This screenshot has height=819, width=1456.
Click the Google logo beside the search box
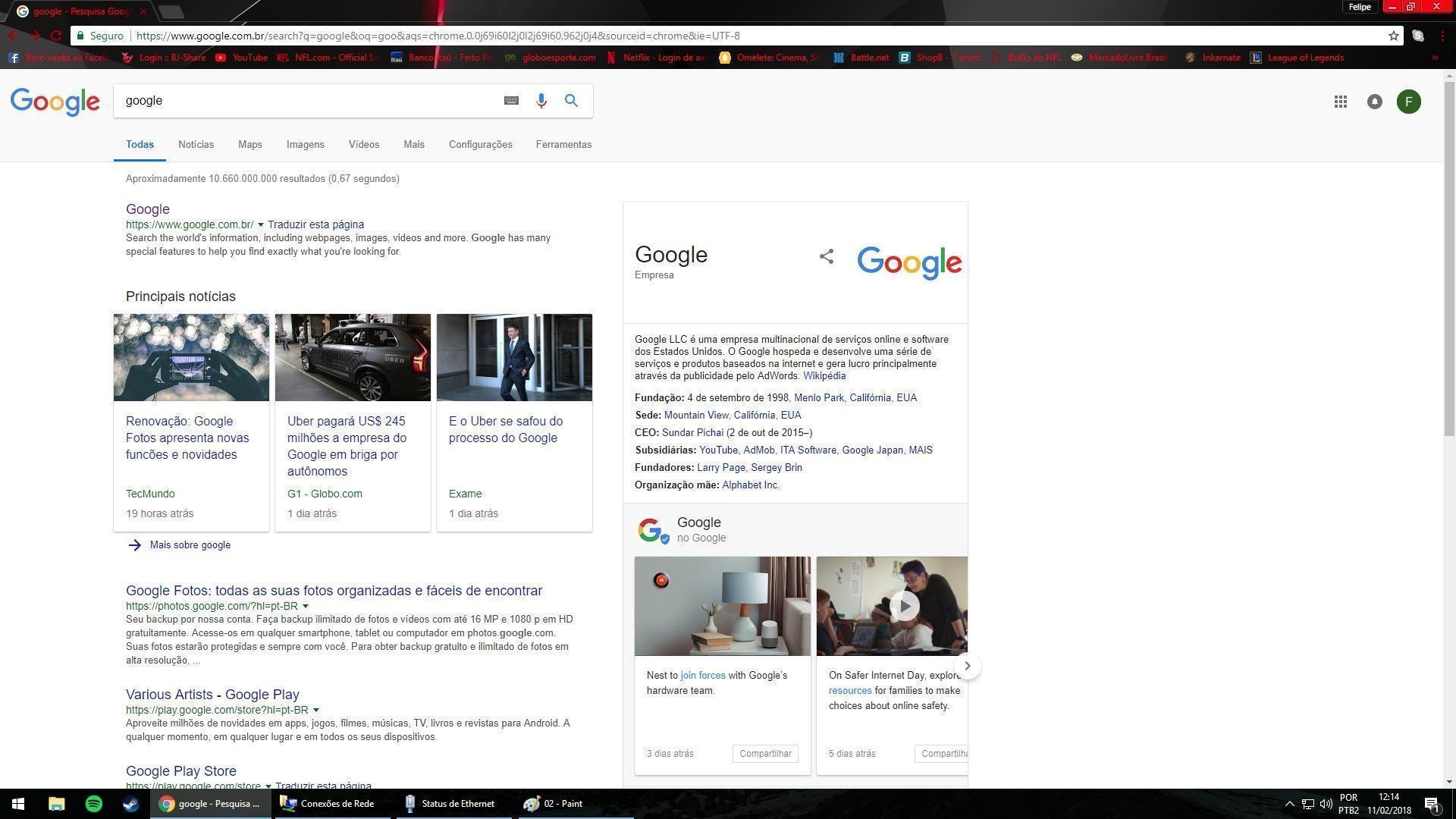pos(55,102)
